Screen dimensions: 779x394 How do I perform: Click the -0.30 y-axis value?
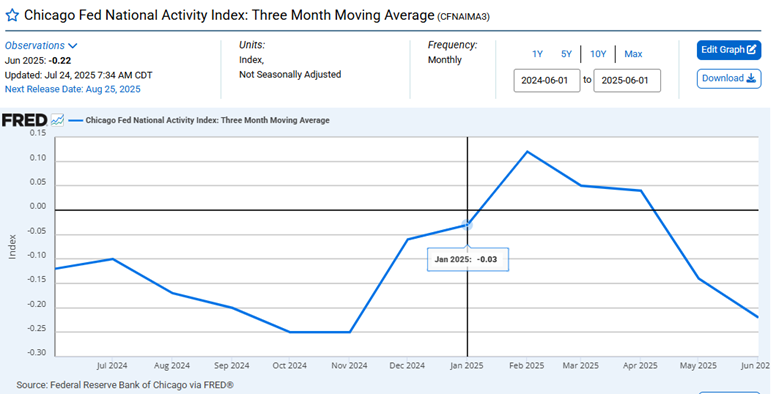36,353
